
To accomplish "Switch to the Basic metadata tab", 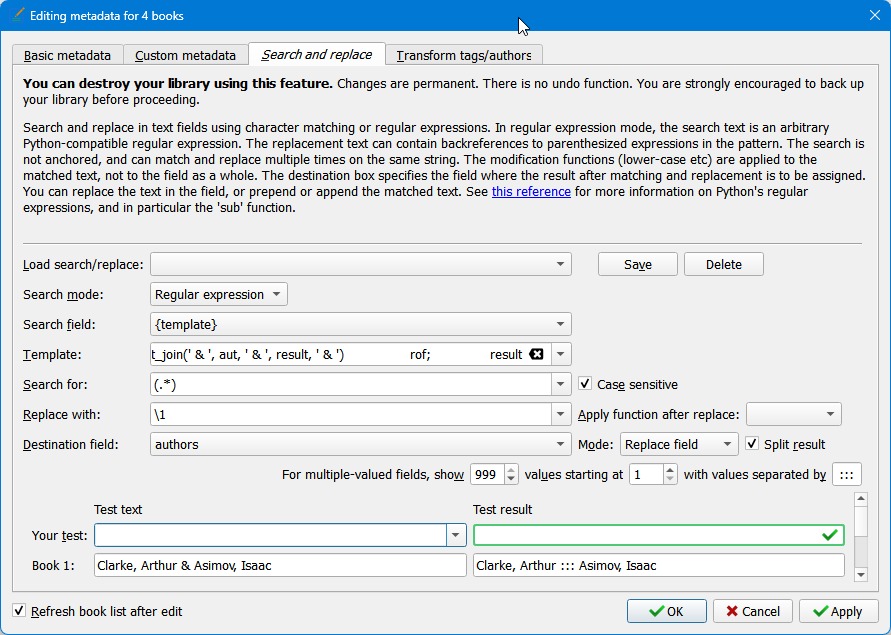I will tap(68, 56).
